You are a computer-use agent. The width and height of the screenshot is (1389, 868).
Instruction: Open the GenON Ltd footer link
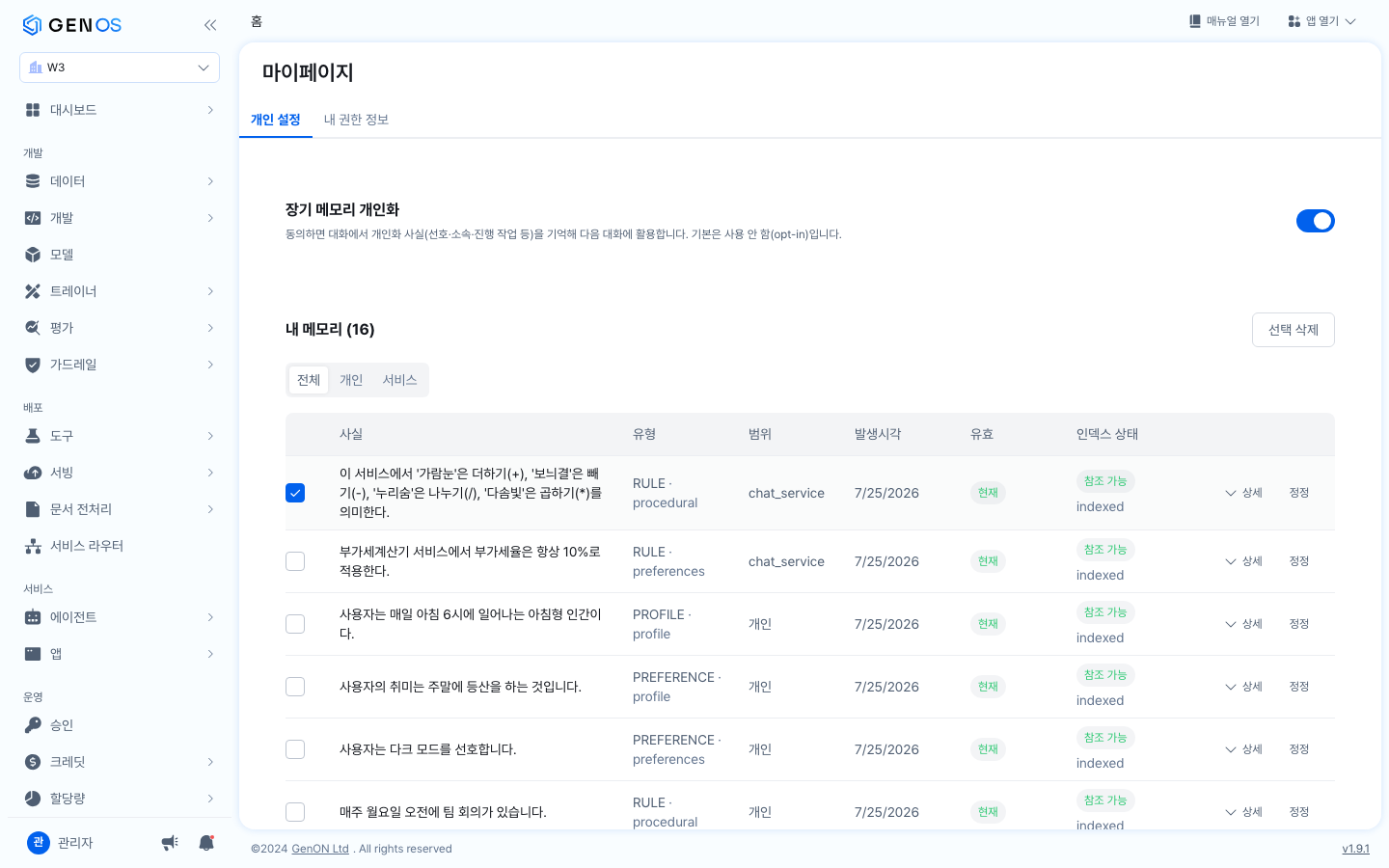click(320, 849)
